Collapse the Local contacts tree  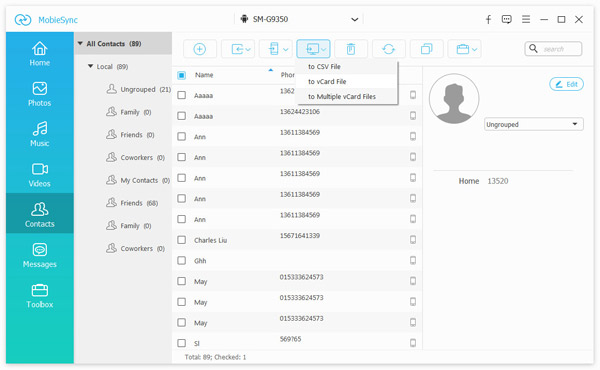click(x=90, y=66)
